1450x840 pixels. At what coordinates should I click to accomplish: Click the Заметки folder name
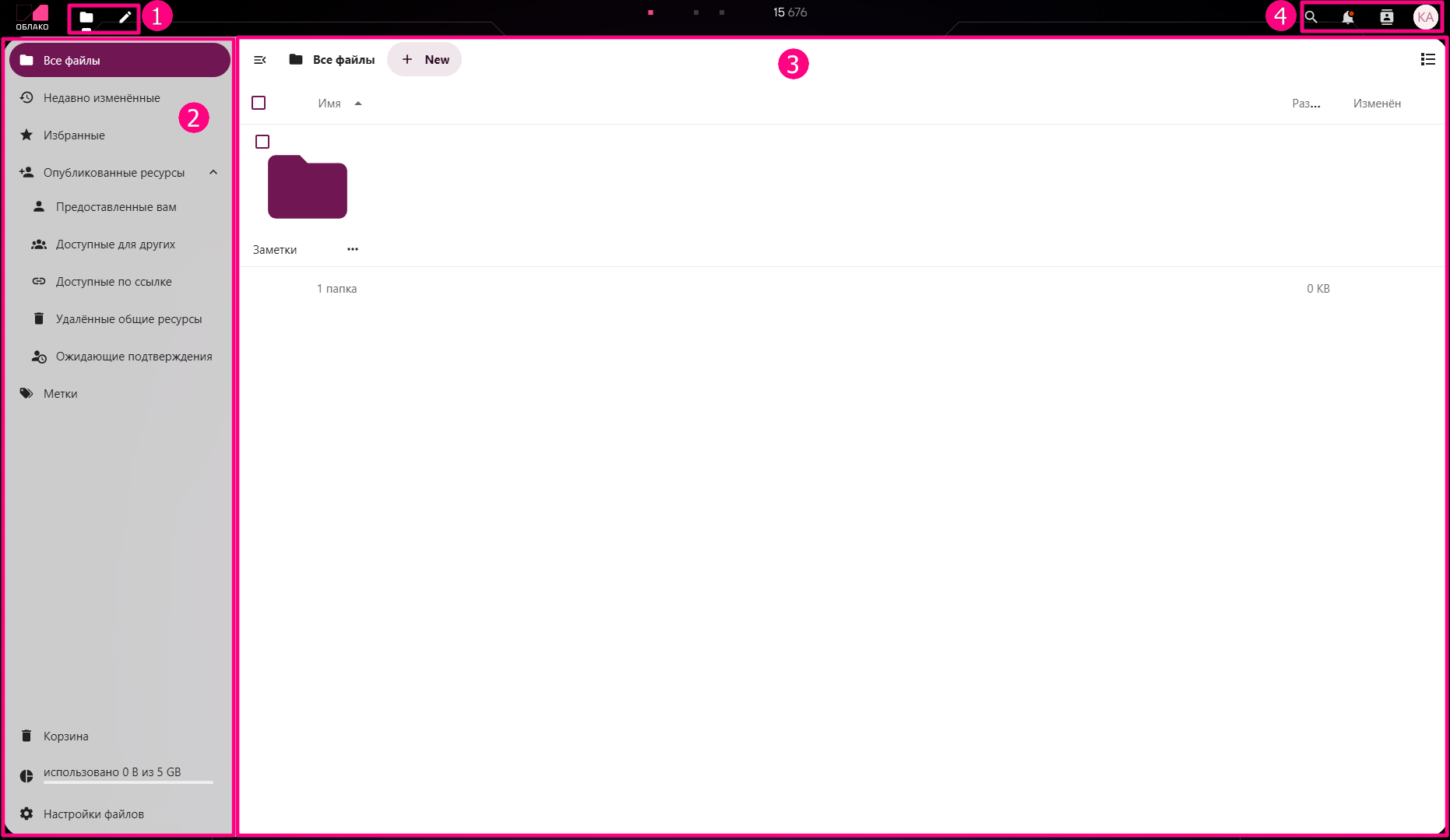[275, 250]
